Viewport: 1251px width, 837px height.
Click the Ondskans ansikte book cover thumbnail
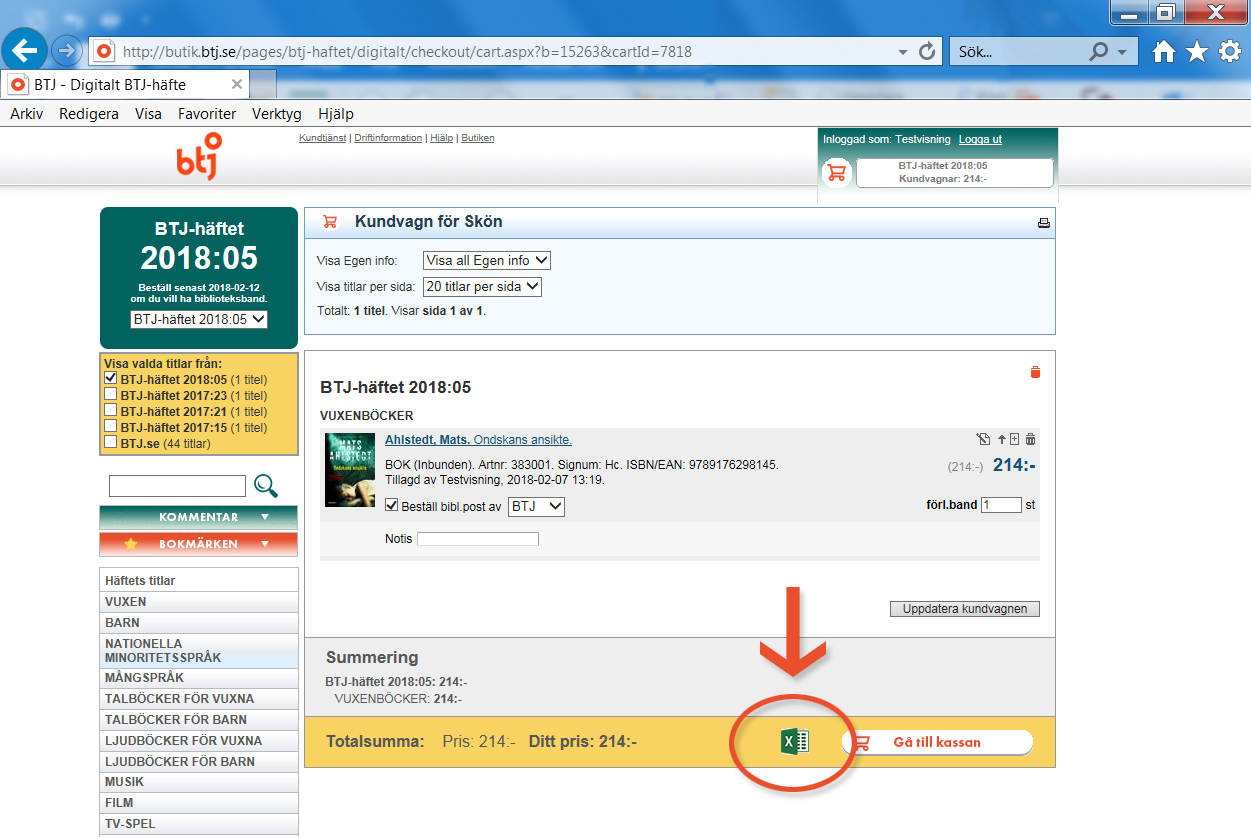350,469
